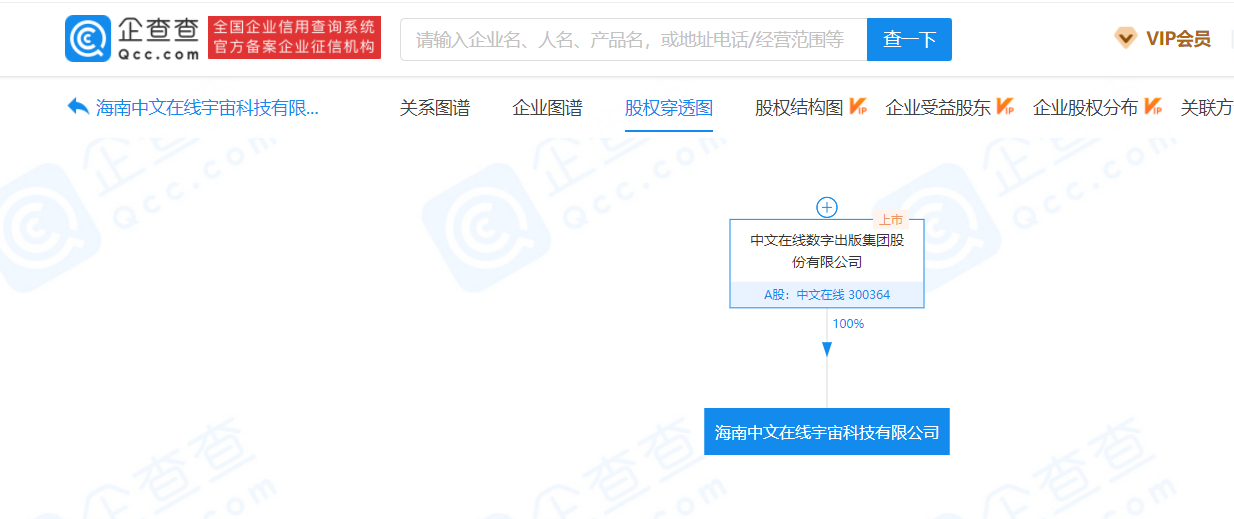1234x519 pixels.
Task: Open the 股权结构图 tab
Action: click(x=799, y=108)
